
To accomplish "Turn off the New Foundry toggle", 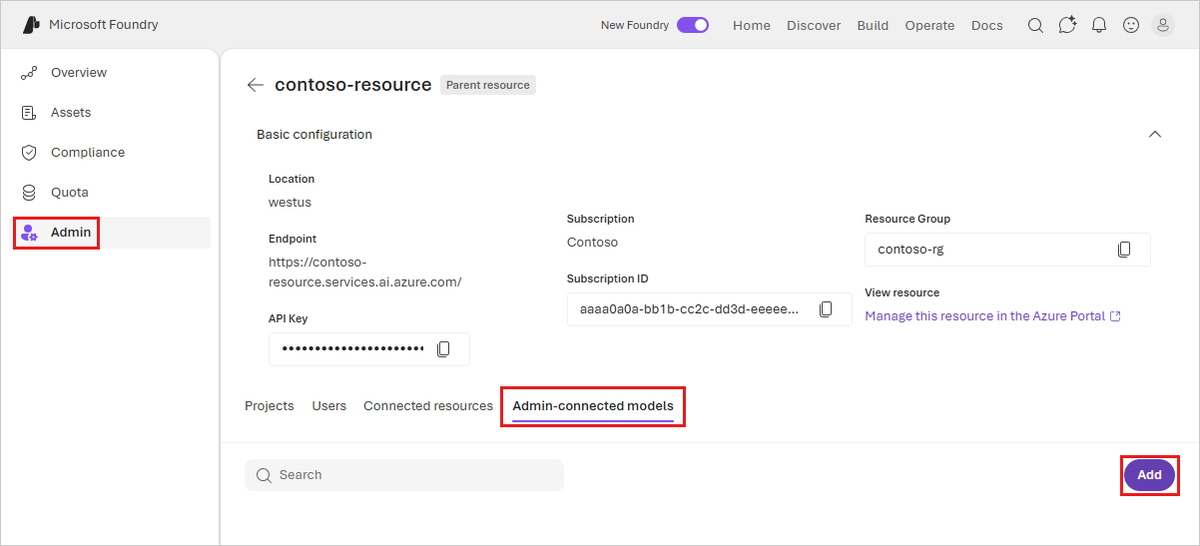I will pyautogui.click(x=693, y=25).
